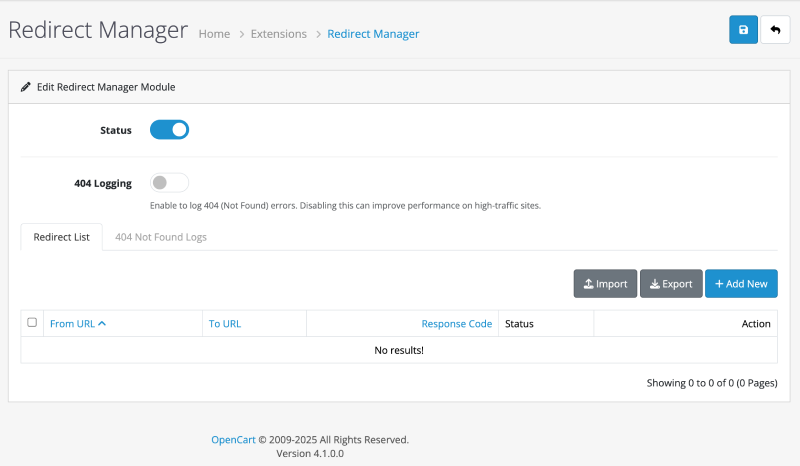Click the upload icon on Import button
Image resolution: width=800 pixels, height=466 pixels.
(x=588, y=284)
